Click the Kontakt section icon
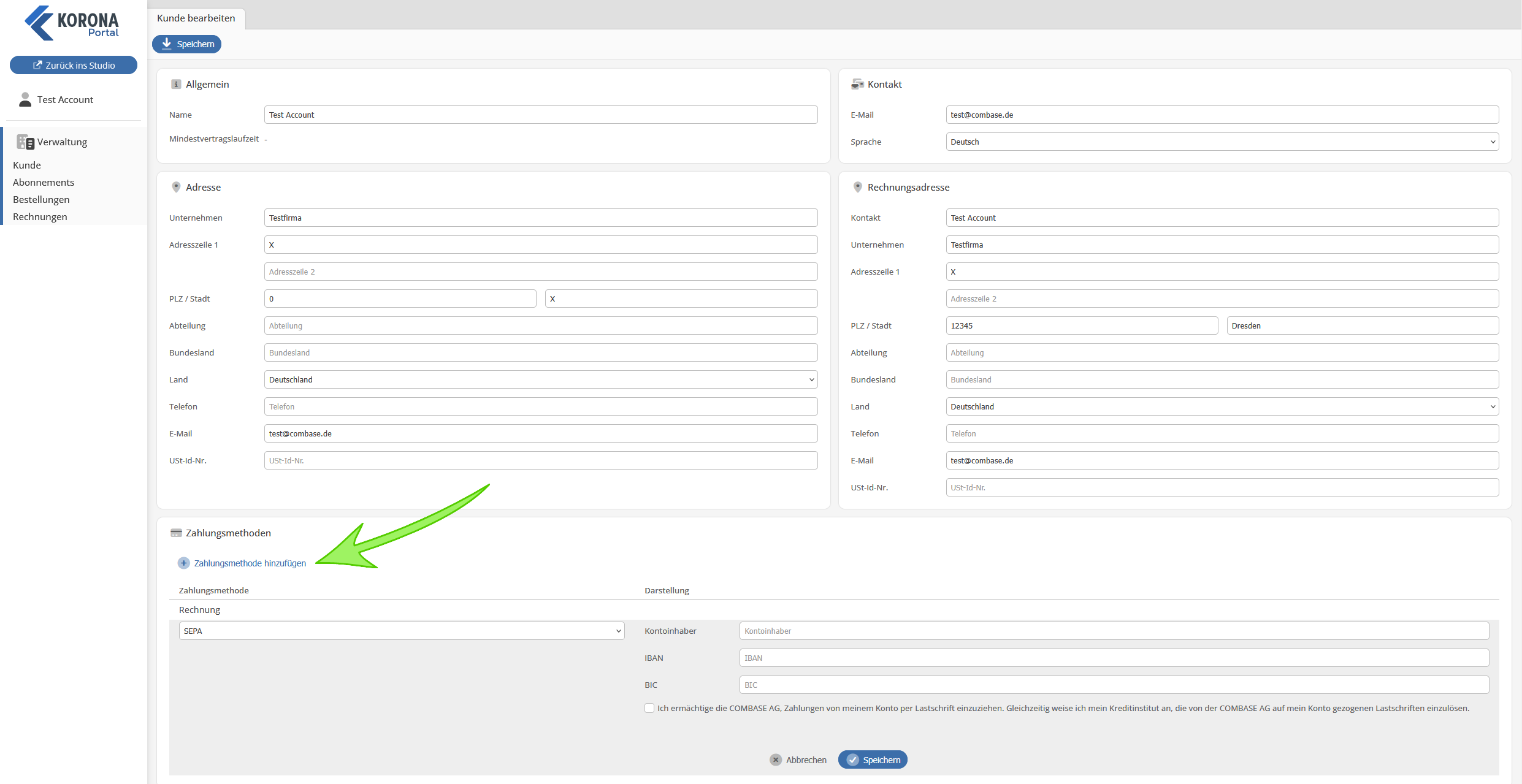 [857, 84]
